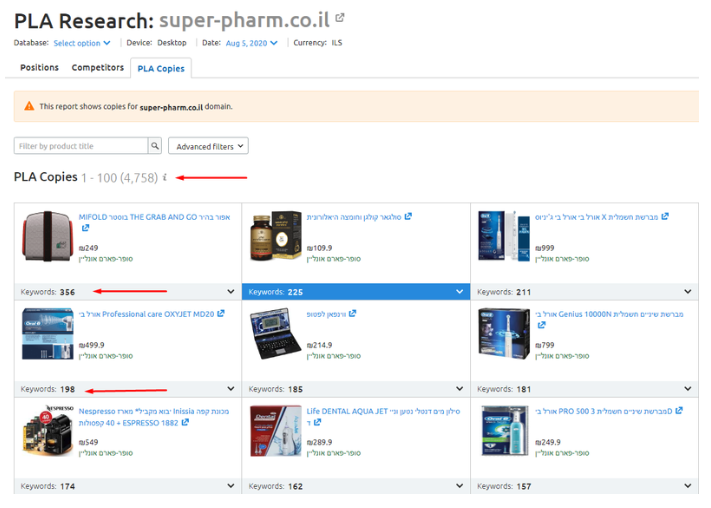Image resolution: width=711 pixels, height=508 pixels.
Task: Click the MIFOLD booster seat thumbnail
Action: (47, 236)
